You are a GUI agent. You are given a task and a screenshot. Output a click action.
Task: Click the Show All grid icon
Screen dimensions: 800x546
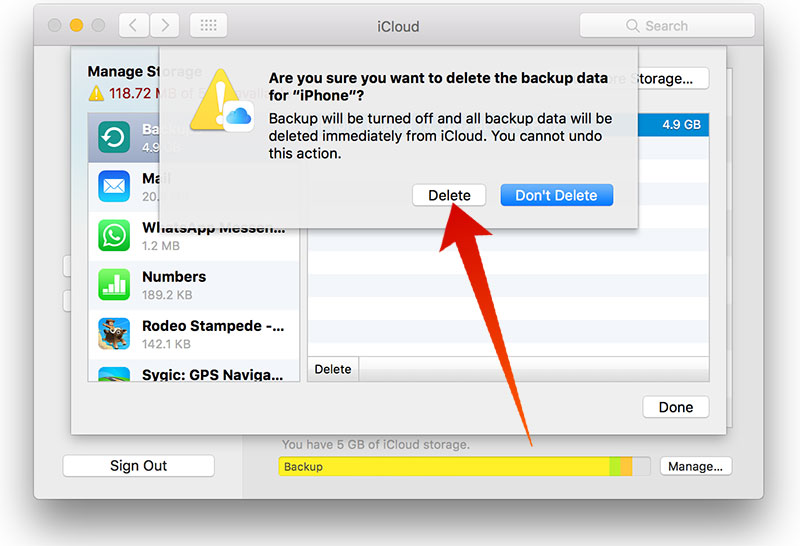point(207,26)
